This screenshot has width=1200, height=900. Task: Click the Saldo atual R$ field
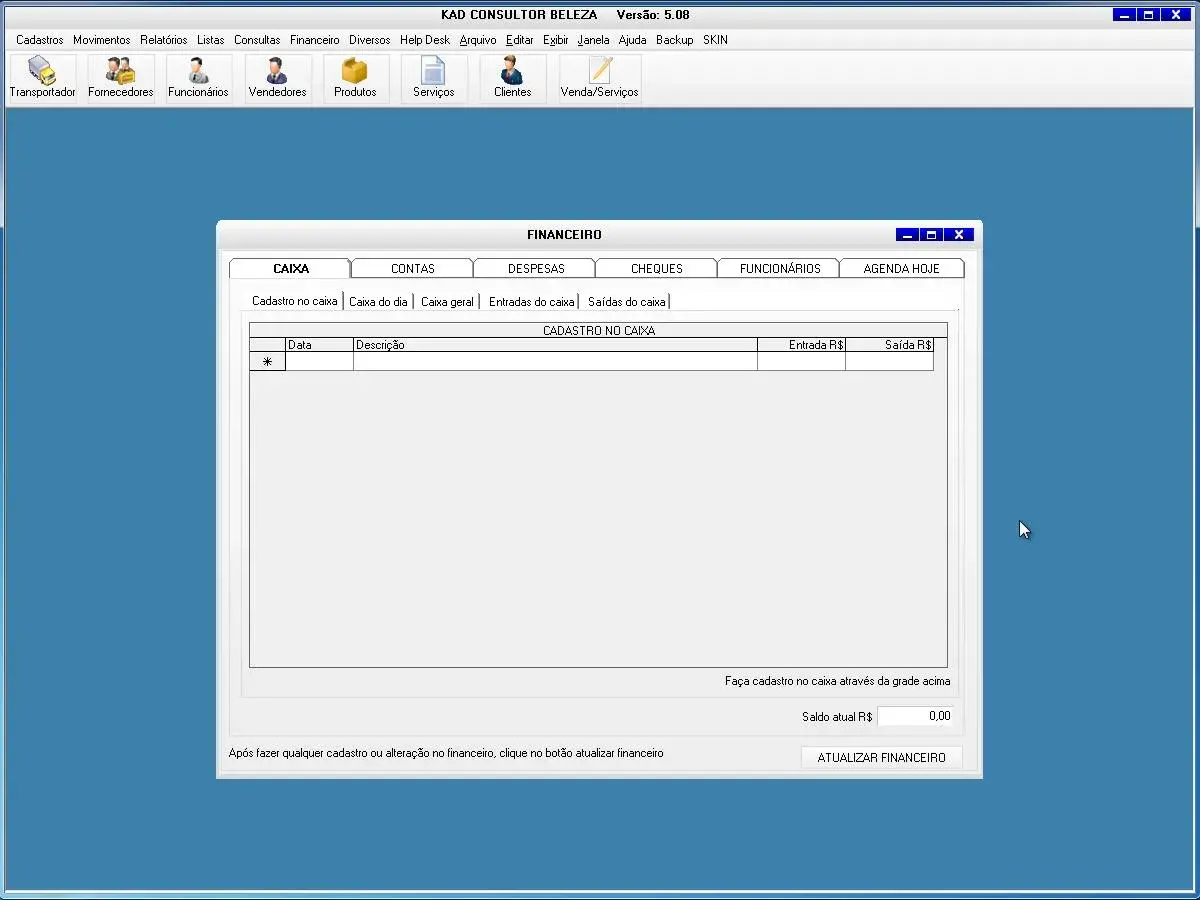[915, 716]
